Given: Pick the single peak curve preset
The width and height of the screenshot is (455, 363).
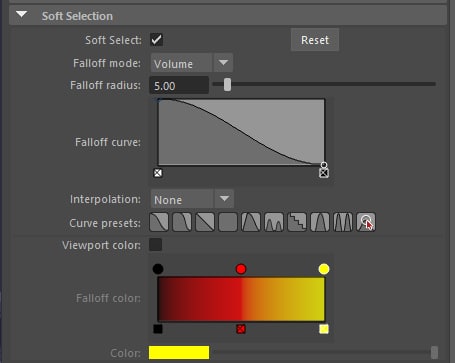Looking at the screenshot, I should [251, 222].
